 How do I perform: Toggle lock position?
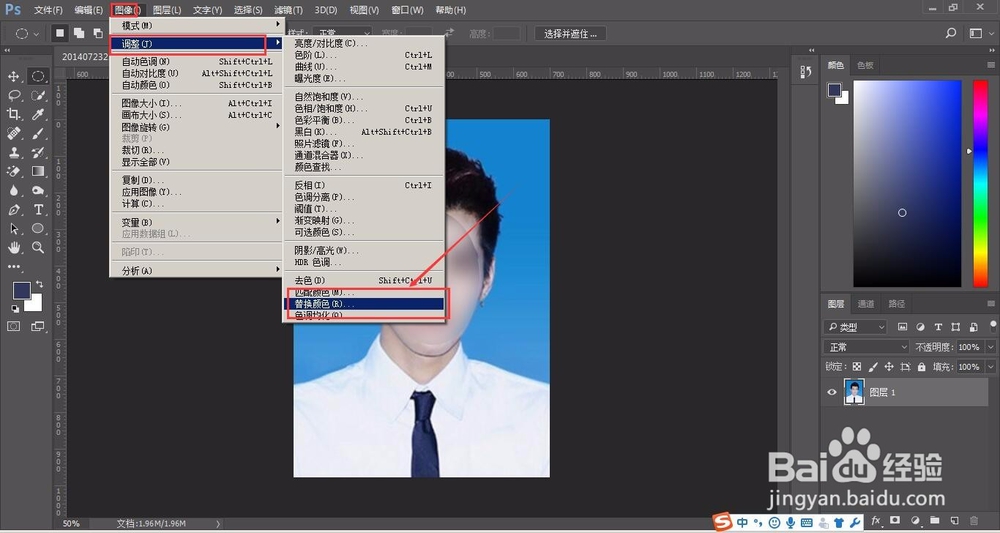[889, 367]
